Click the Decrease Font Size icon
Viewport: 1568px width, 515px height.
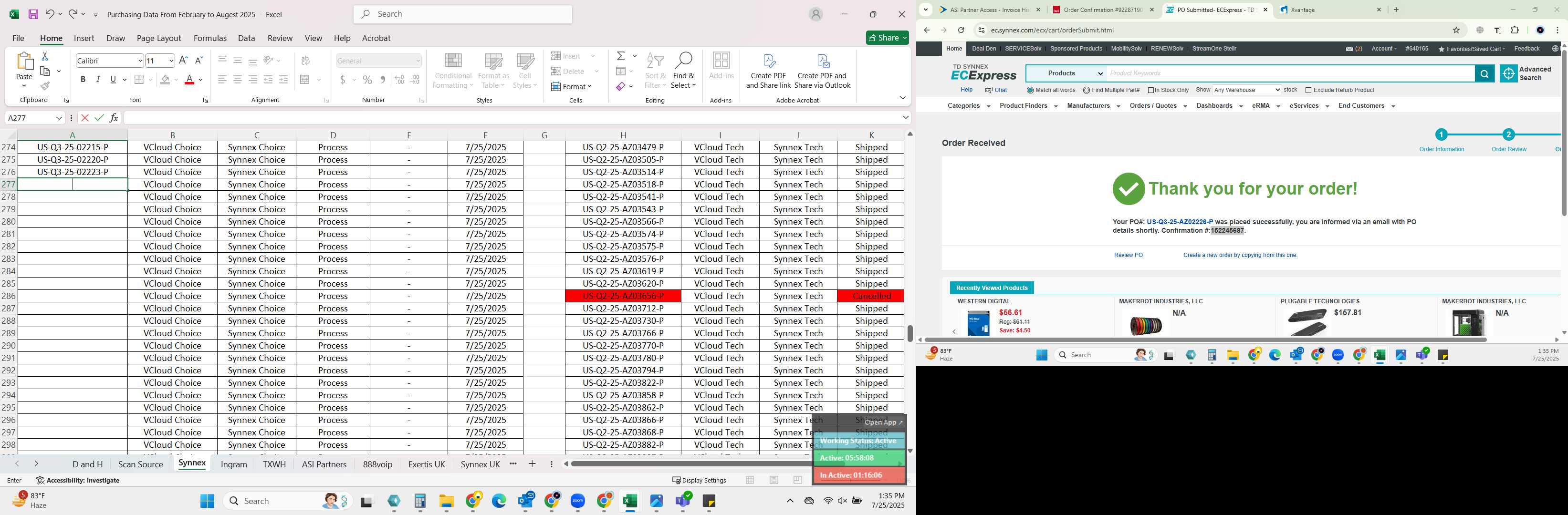(x=199, y=60)
